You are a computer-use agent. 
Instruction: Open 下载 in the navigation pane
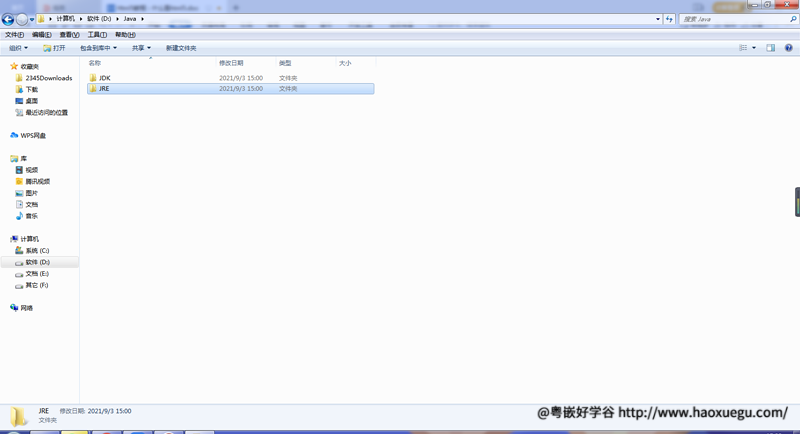click(32, 89)
